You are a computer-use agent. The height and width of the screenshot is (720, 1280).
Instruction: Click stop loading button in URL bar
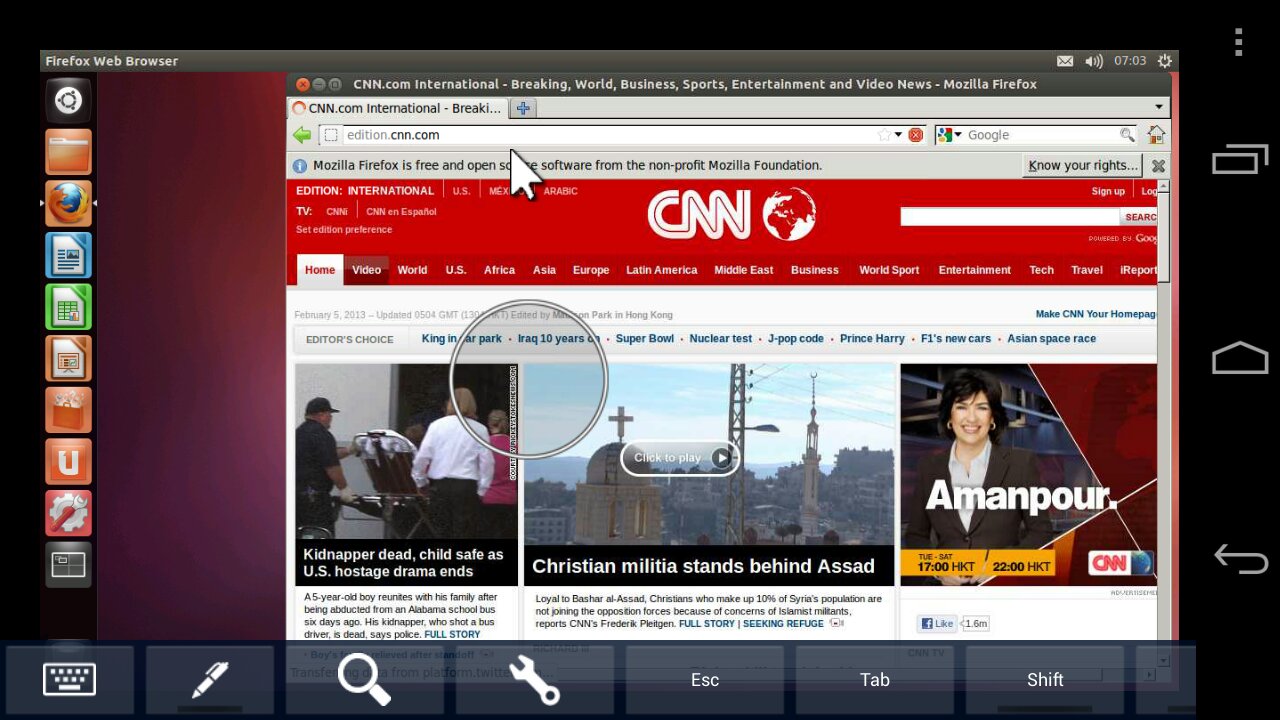click(915, 135)
